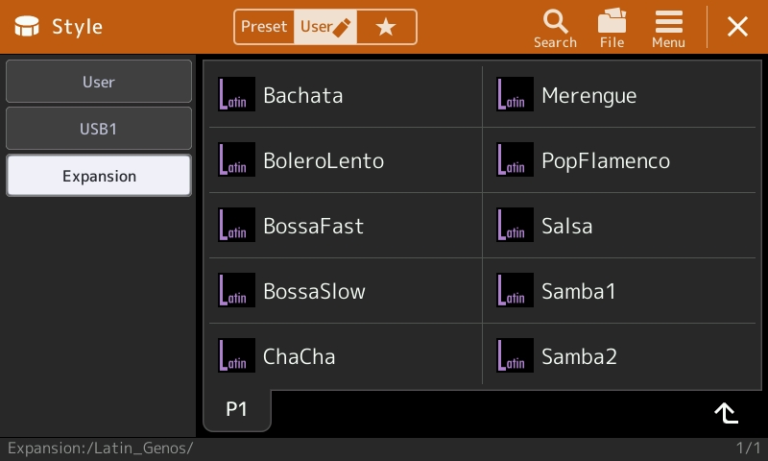Switch to the Preset toggle
Viewport: 768px width, 461px height.
pyautogui.click(x=264, y=26)
